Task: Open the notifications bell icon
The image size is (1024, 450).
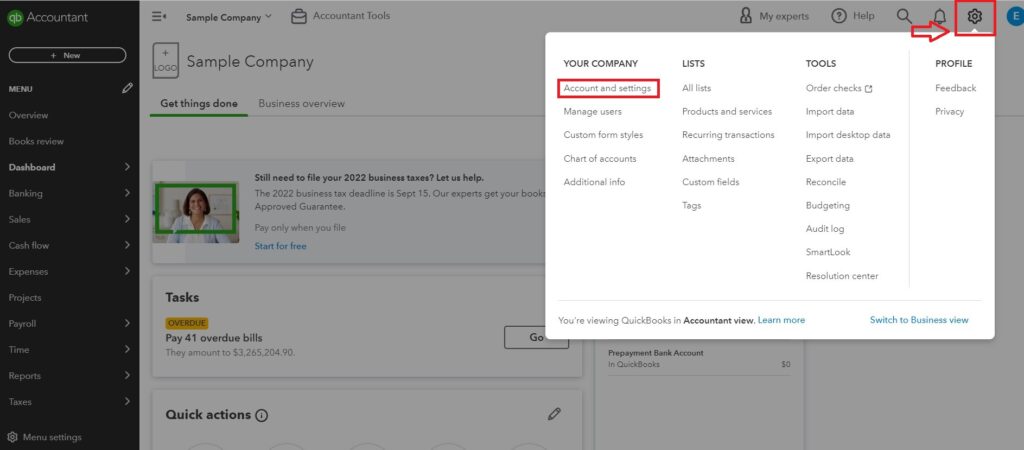Action: pos(940,16)
